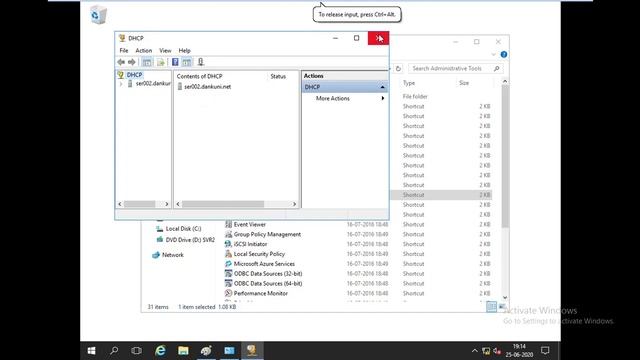Click Explorer vertical scrollbar up arrow
This screenshot has width=640, height=360.
pyautogui.click(x=505, y=81)
